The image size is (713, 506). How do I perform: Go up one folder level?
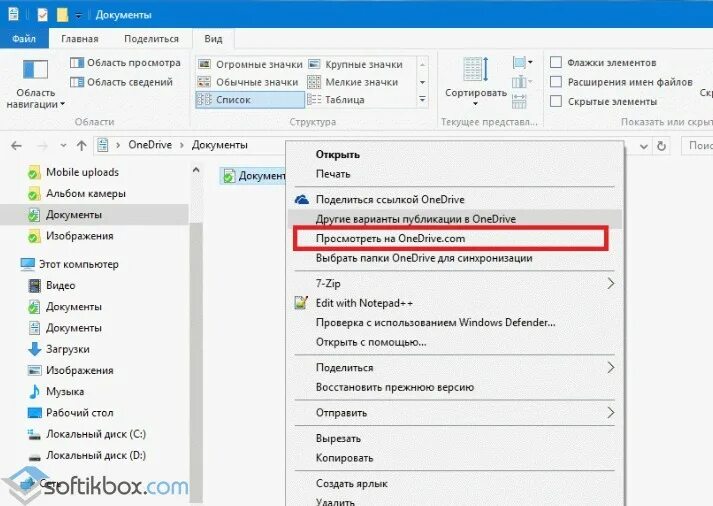pos(81,145)
